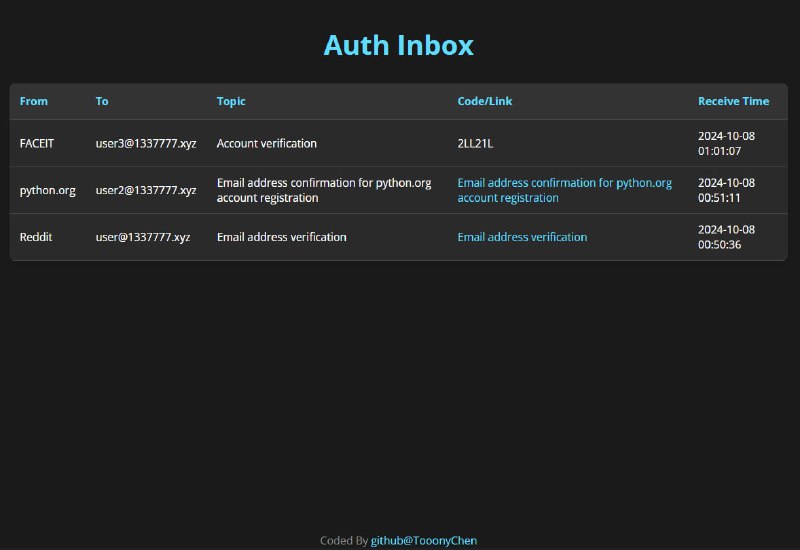
Task: Click the To column header
Action: click(102, 101)
